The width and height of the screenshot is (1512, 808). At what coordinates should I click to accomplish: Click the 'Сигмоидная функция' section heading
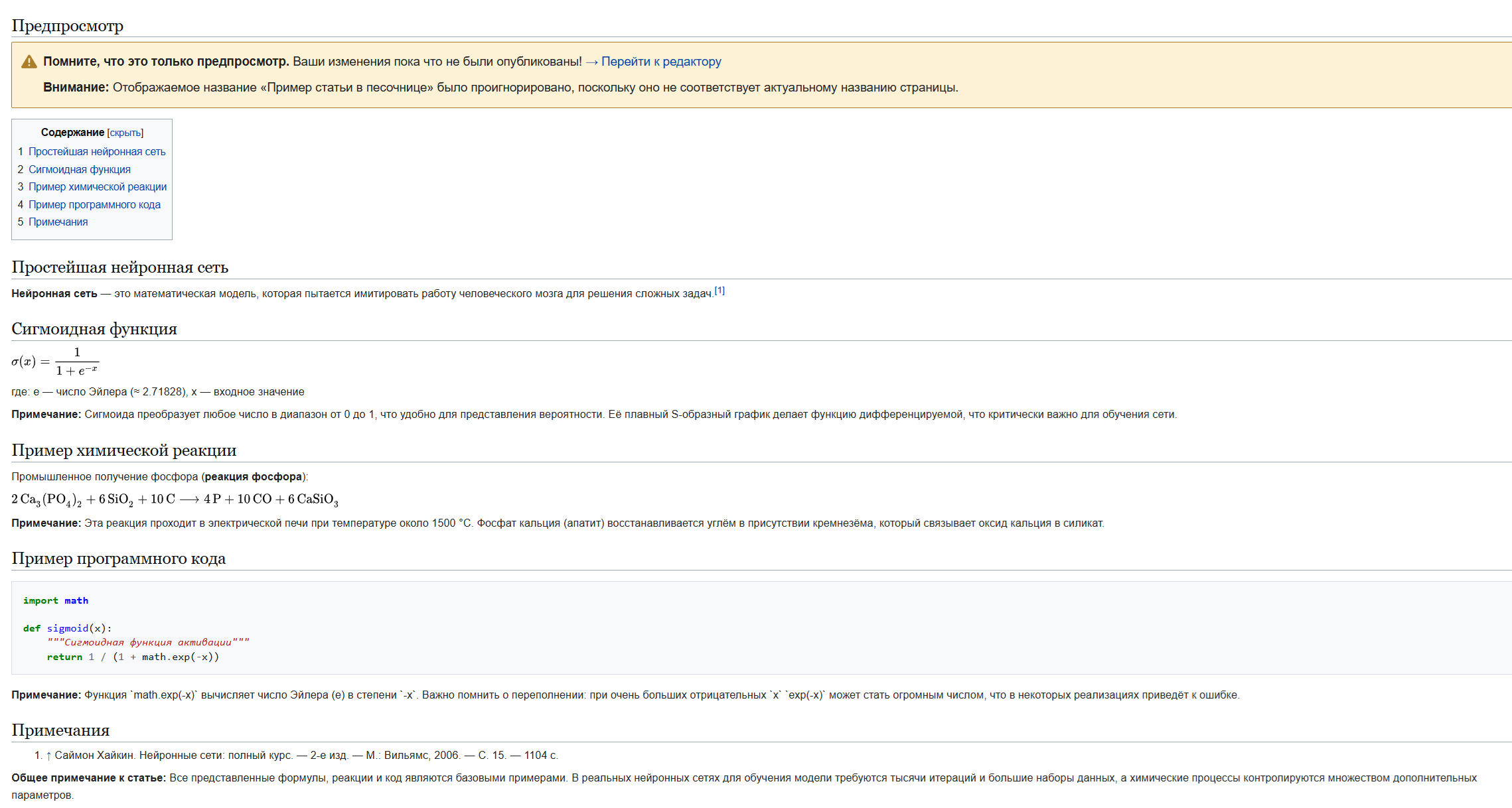[94, 329]
